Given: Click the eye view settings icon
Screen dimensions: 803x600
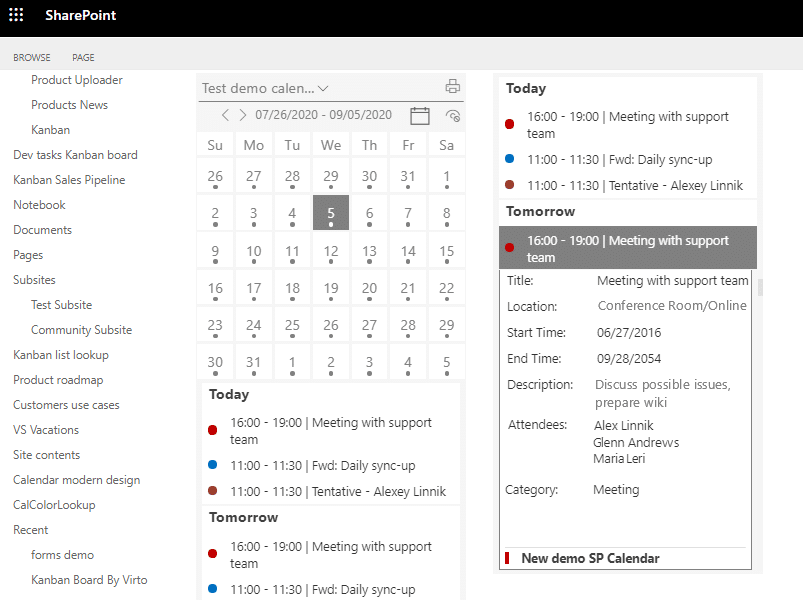Looking at the screenshot, I should point(453,115).
